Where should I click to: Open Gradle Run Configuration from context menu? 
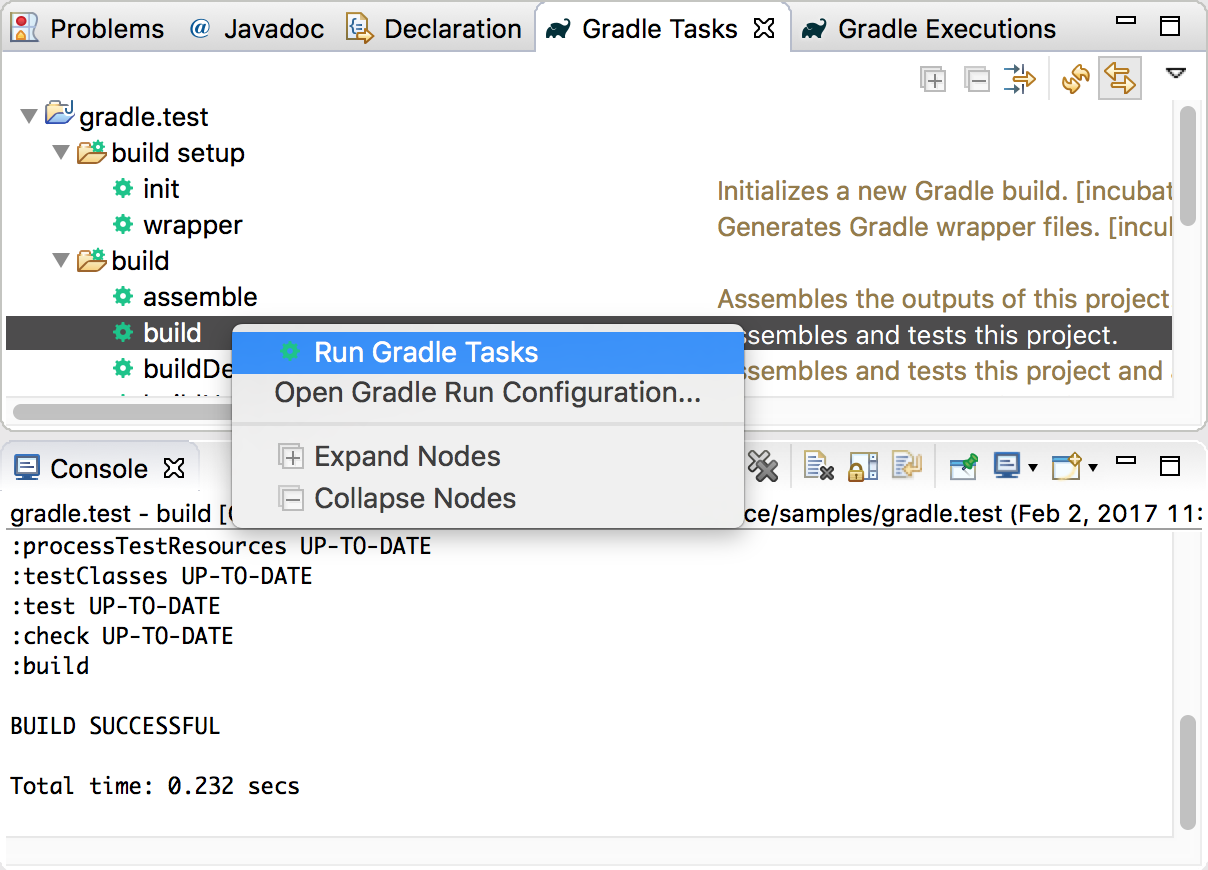tap(488, 392)
